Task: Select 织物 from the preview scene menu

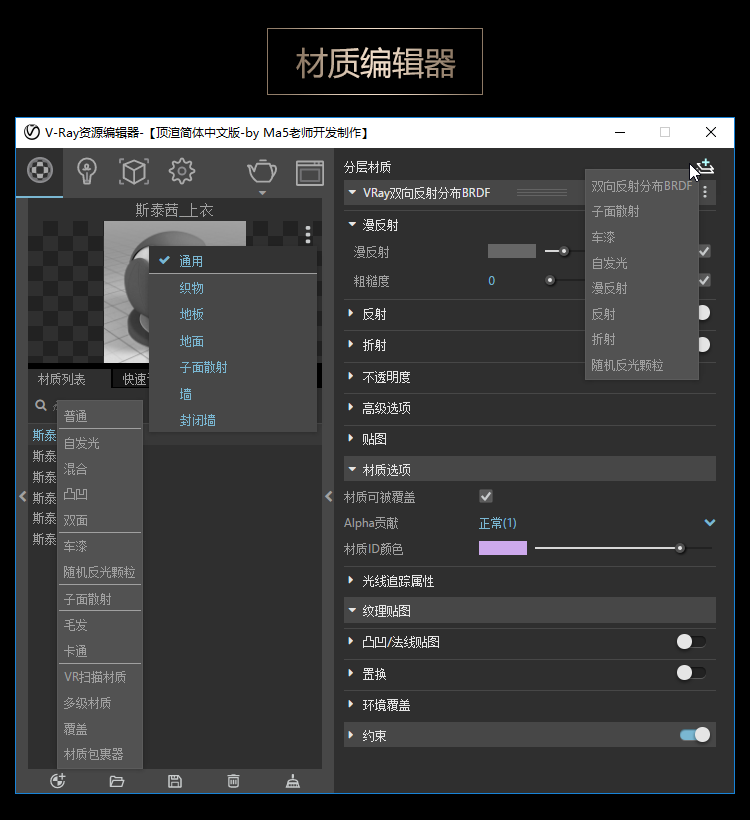Action: coord(191,288)
